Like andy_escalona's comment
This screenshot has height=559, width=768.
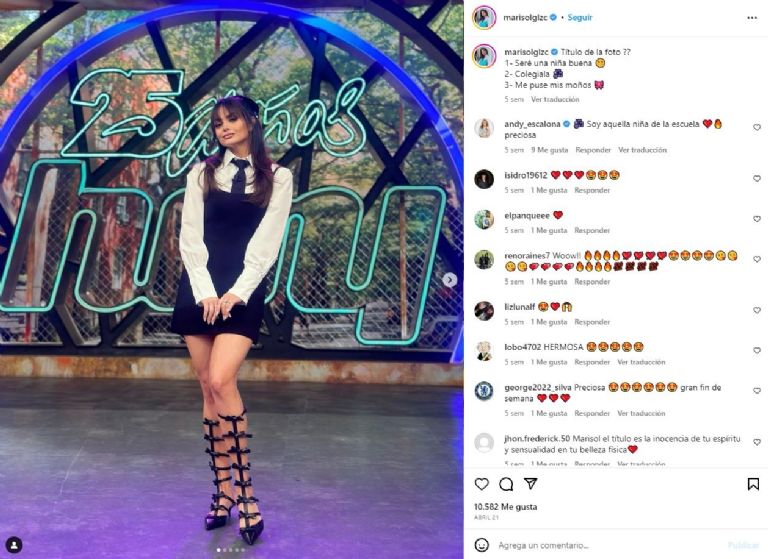pos(757,127)
